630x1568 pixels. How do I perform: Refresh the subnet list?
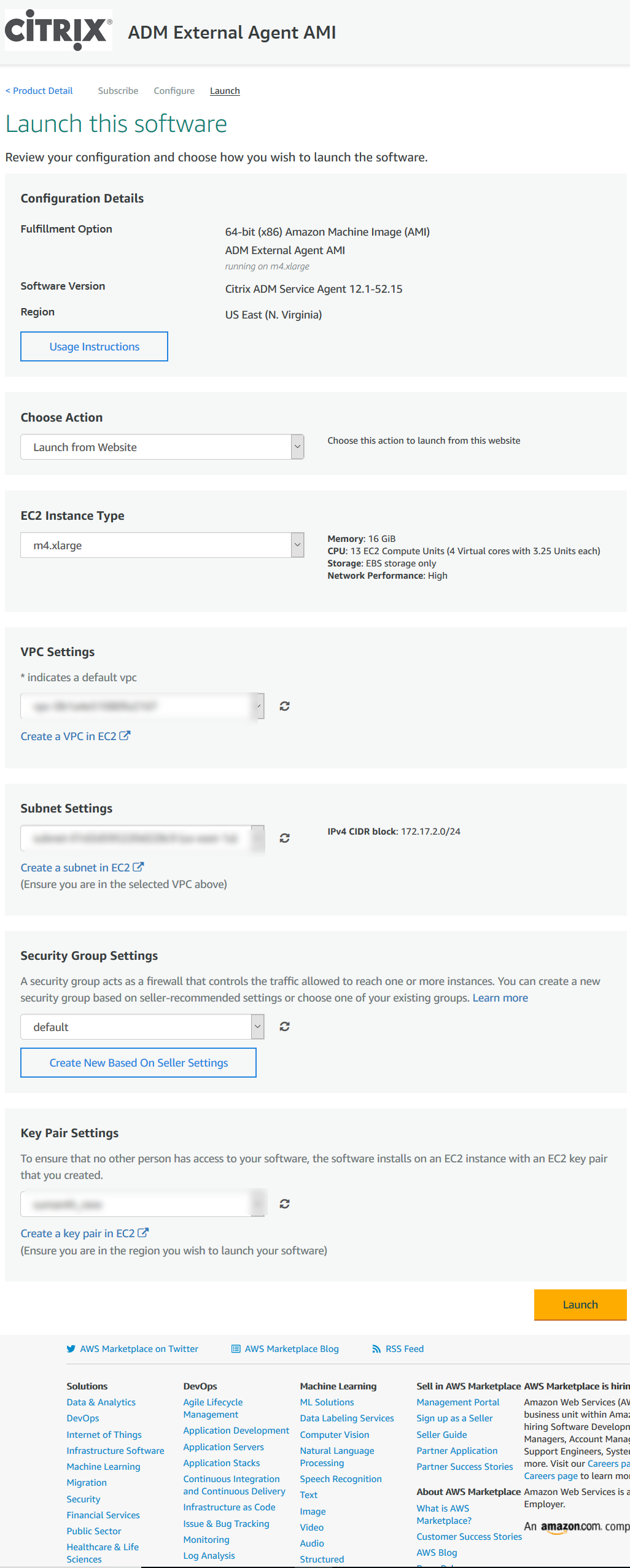point(284,838)
